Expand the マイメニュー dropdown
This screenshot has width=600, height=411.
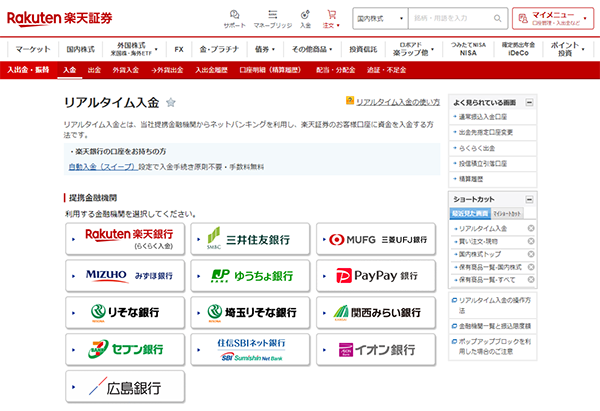pyautogui.click(x=553, y=18)
